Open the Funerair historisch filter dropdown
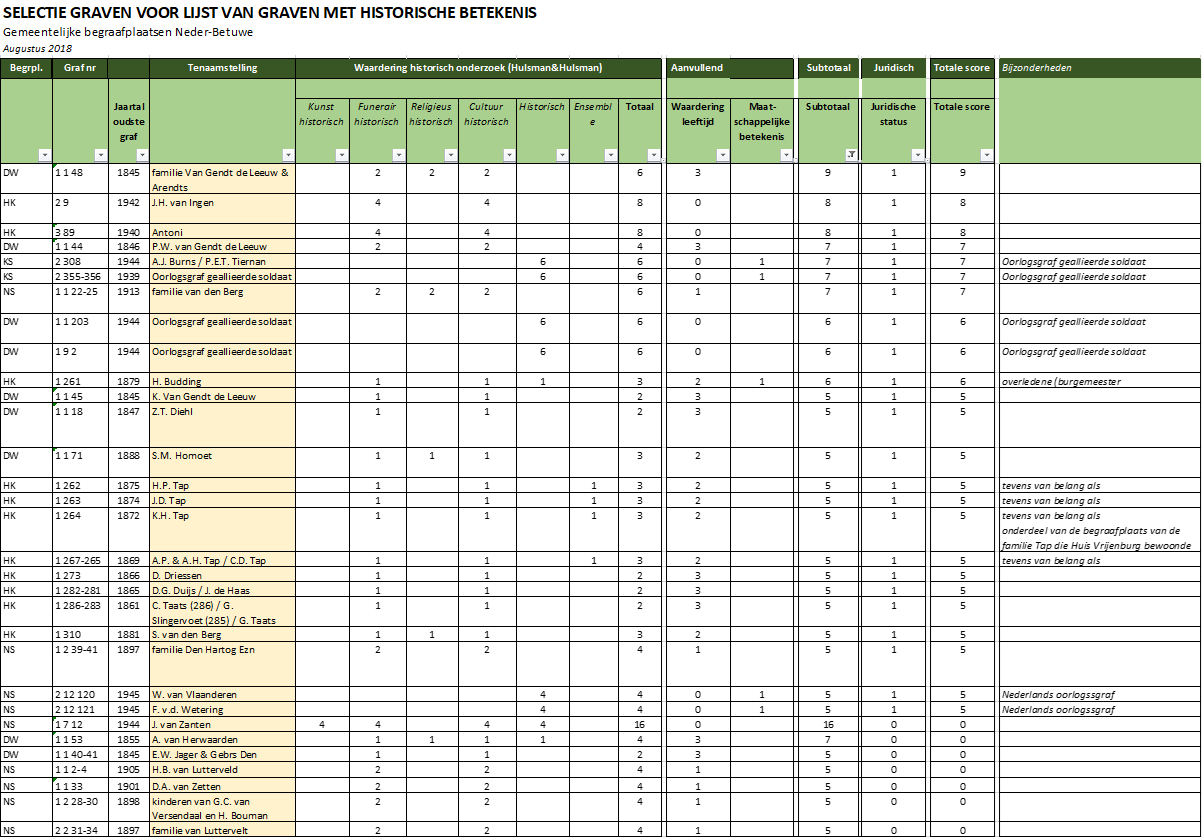The height and width of the screenshot is (838, 1202). (x=398, y=155)
